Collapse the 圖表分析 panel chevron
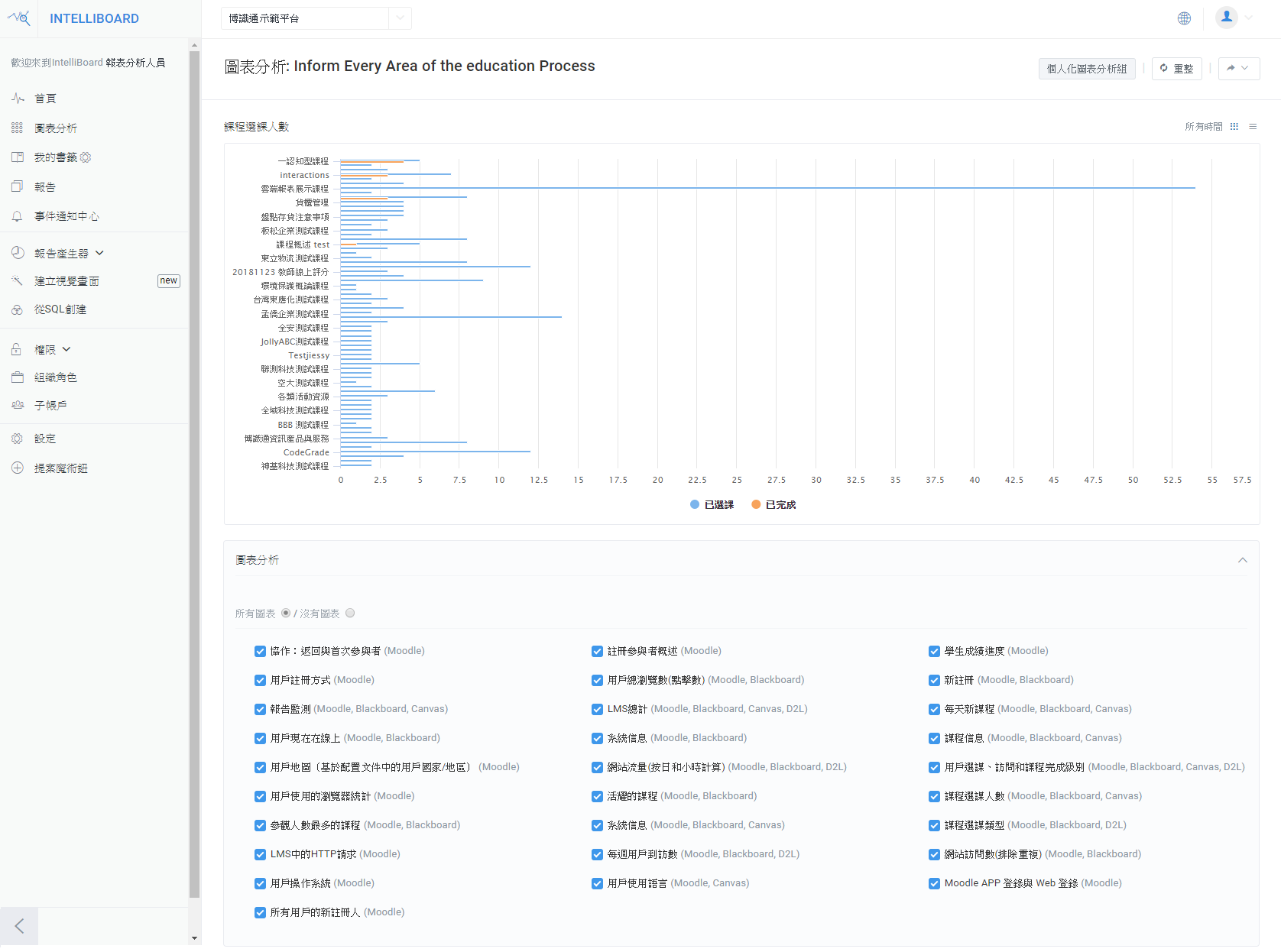Screen dimensions: 1281x952 (x=1242, y=560)
